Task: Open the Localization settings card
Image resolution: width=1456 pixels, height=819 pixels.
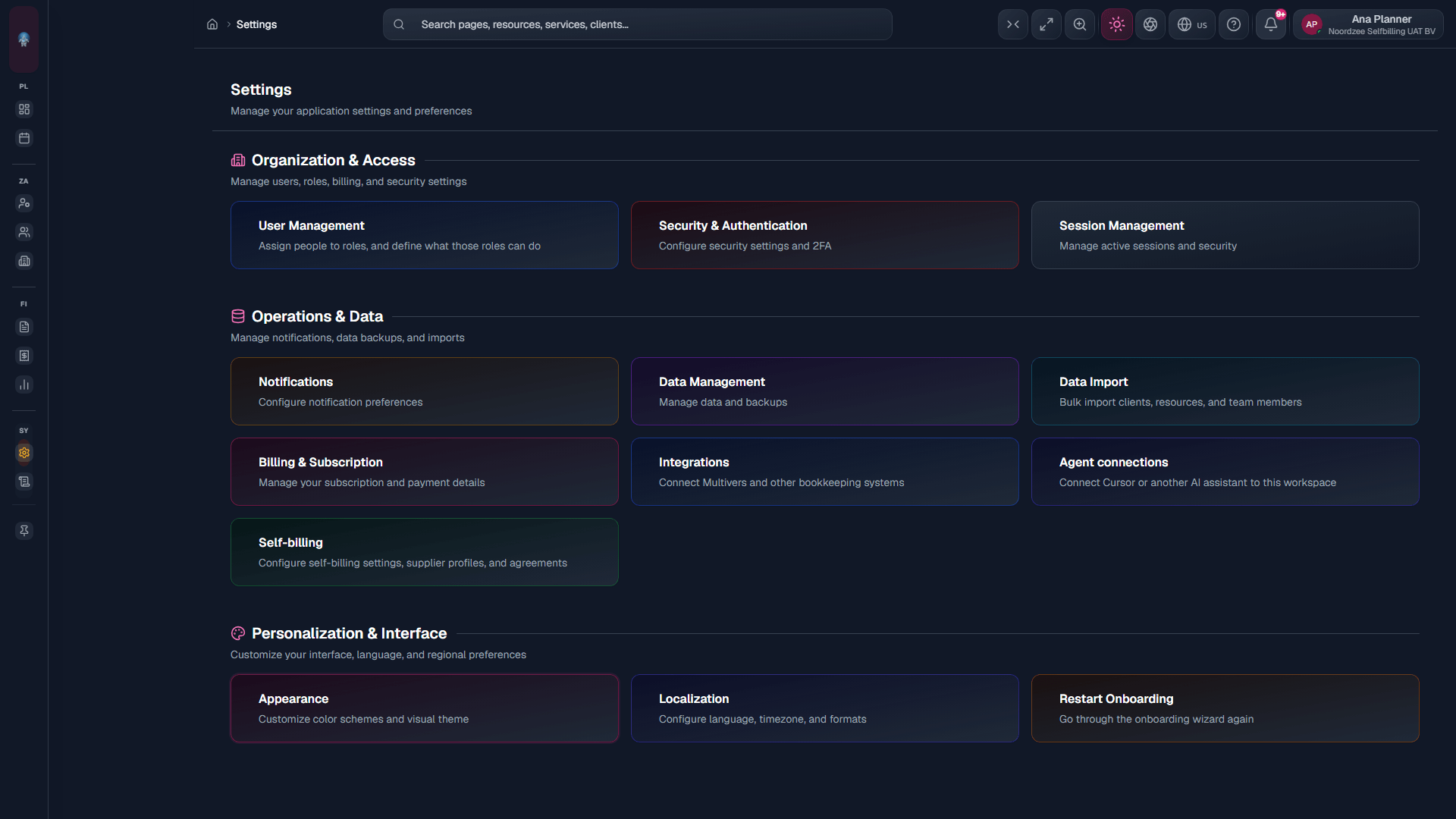Action: (825, 708)
